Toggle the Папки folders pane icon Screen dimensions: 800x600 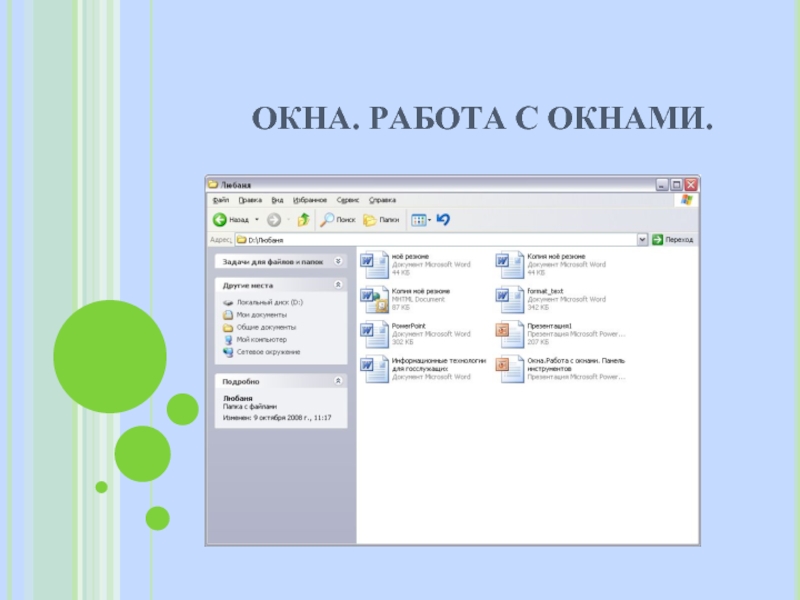coord(370,220)
